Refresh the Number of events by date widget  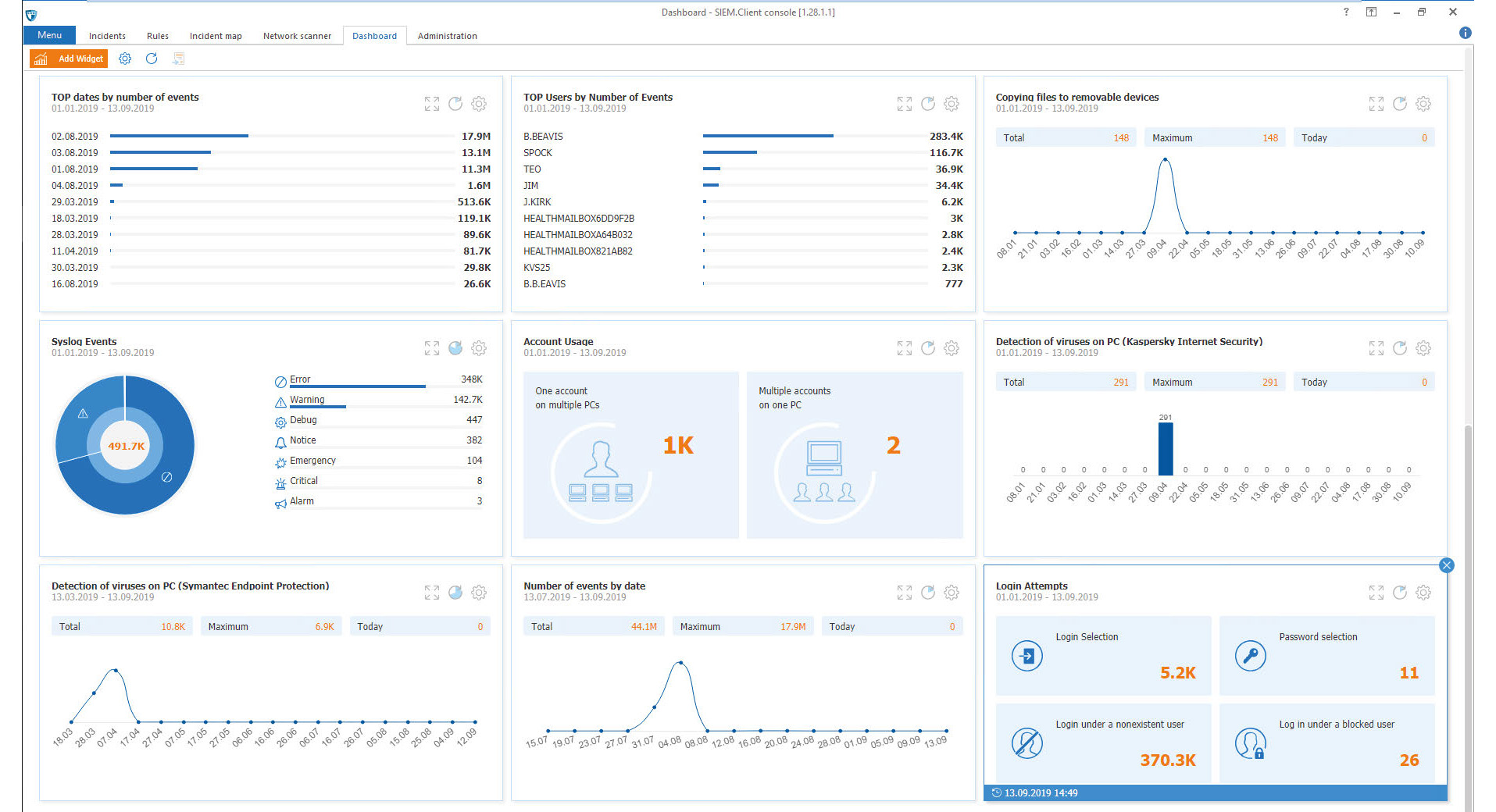click(x=928, y=593)
